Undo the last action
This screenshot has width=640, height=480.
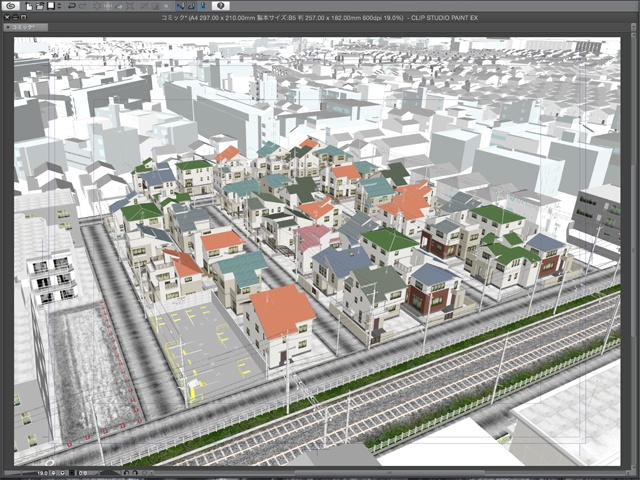73,6
